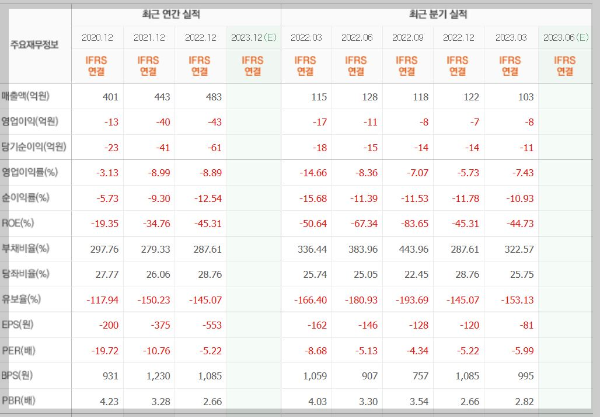This screenshot has height=417, width=600.
Task: Select PER value -5.99
Action: click(x=522, y=351)
